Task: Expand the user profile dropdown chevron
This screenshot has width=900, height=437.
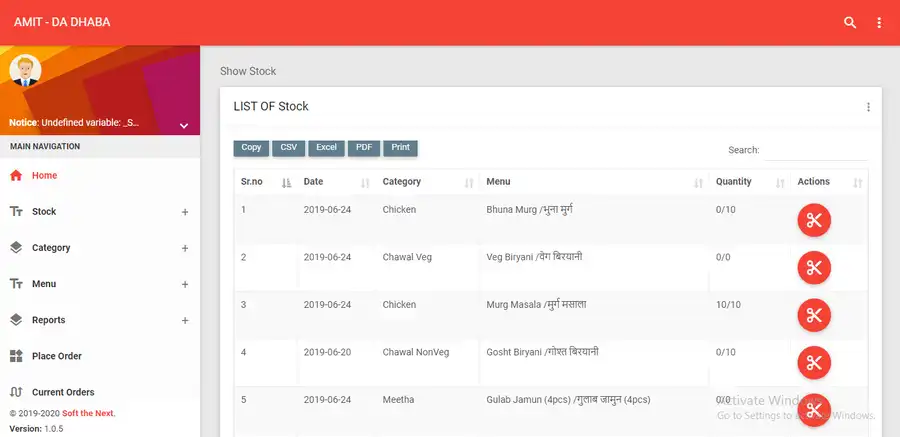Action: [184, 126]
